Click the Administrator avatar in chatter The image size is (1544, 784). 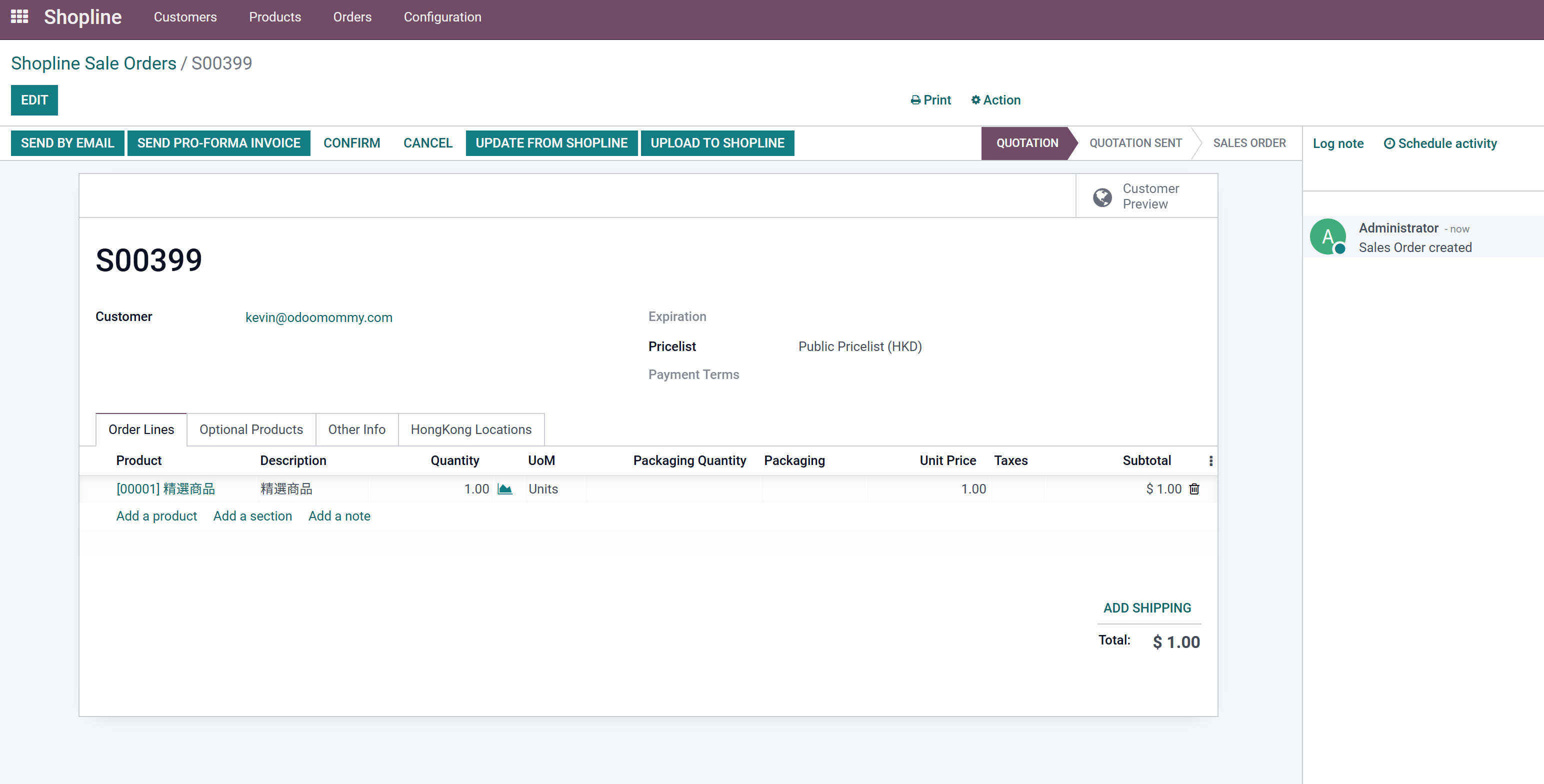[x=1327, y=237]
